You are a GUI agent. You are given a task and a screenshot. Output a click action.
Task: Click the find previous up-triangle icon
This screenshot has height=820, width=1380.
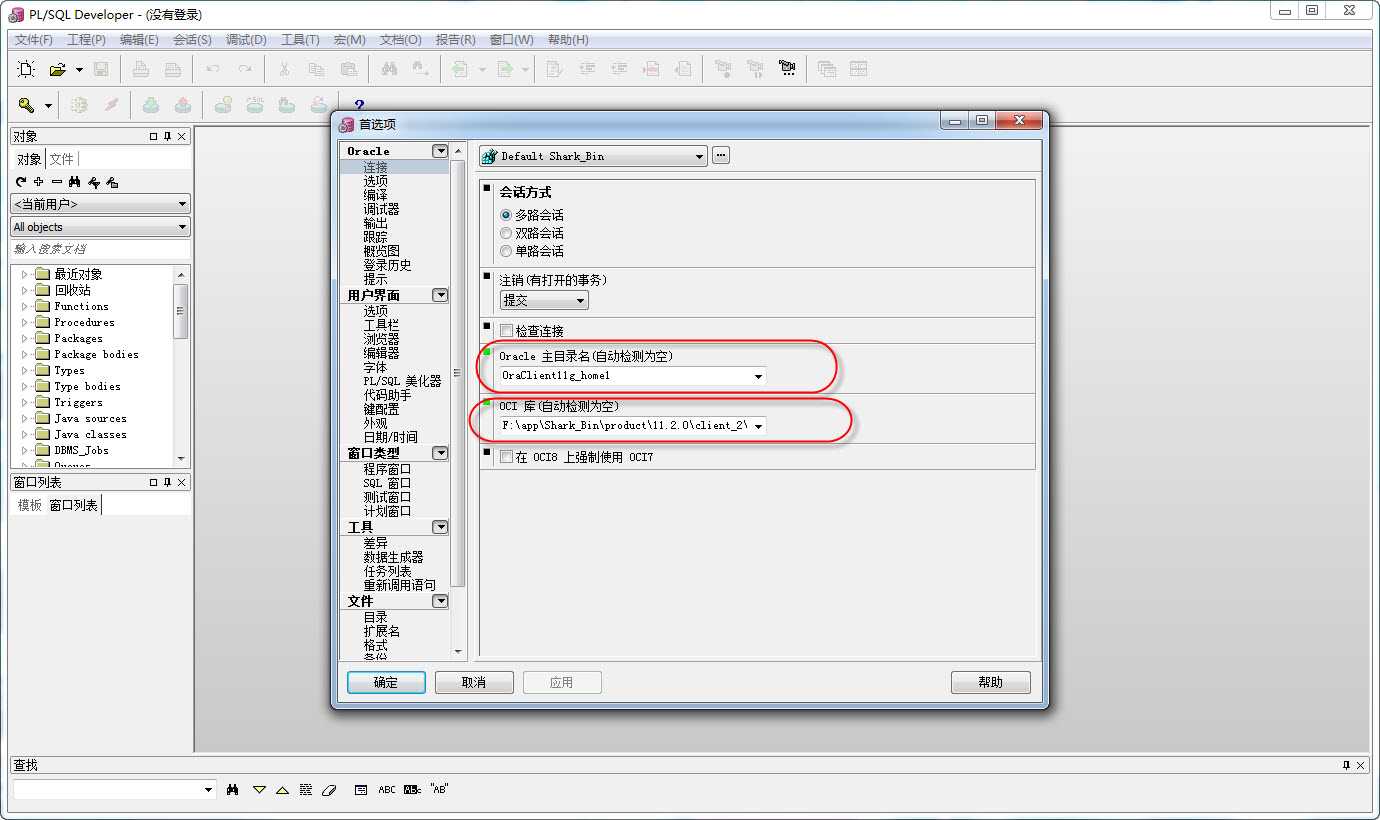tap(282, 790)
